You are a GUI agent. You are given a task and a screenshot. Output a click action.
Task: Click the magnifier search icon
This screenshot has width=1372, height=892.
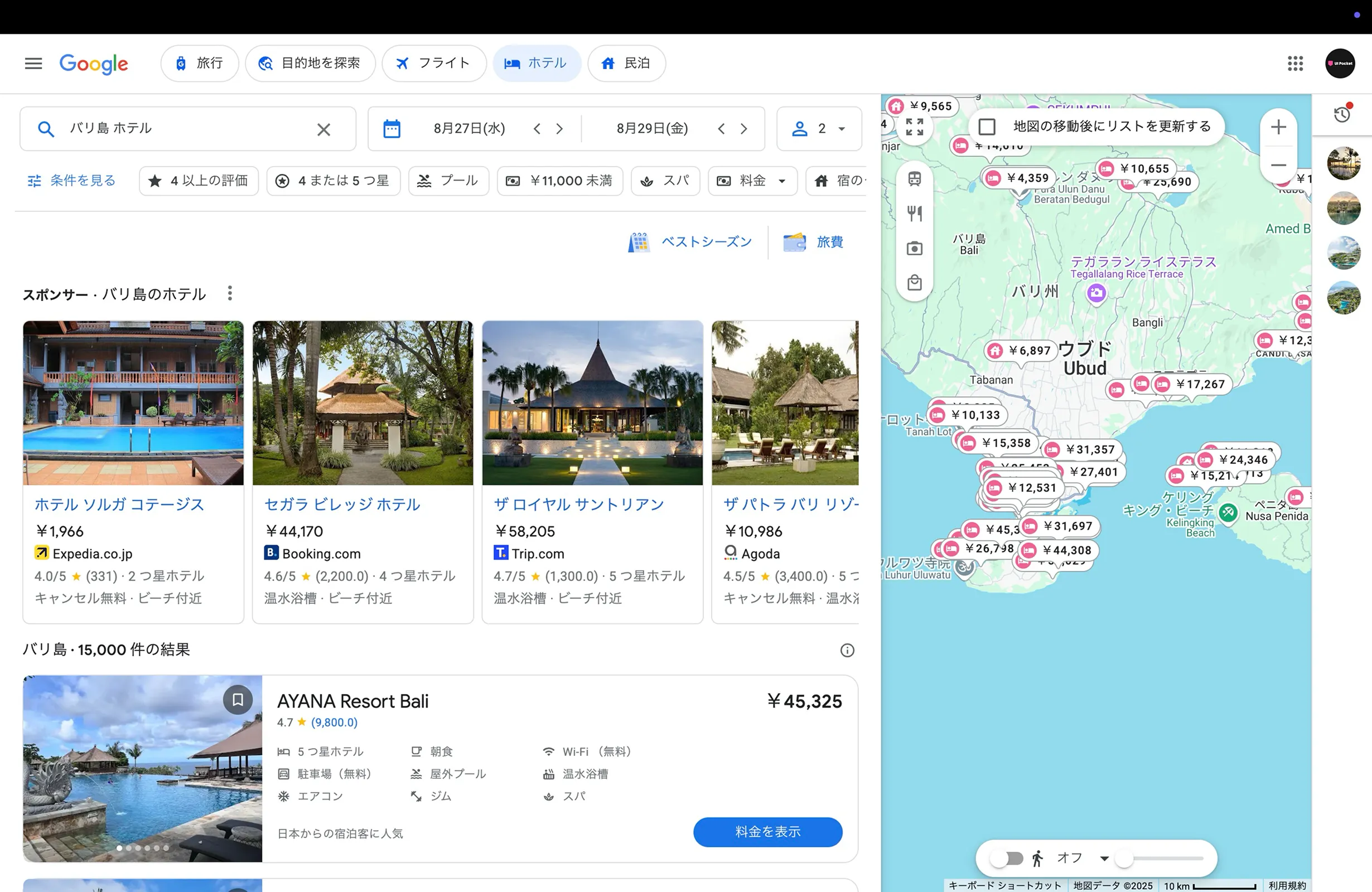[46, 128]
